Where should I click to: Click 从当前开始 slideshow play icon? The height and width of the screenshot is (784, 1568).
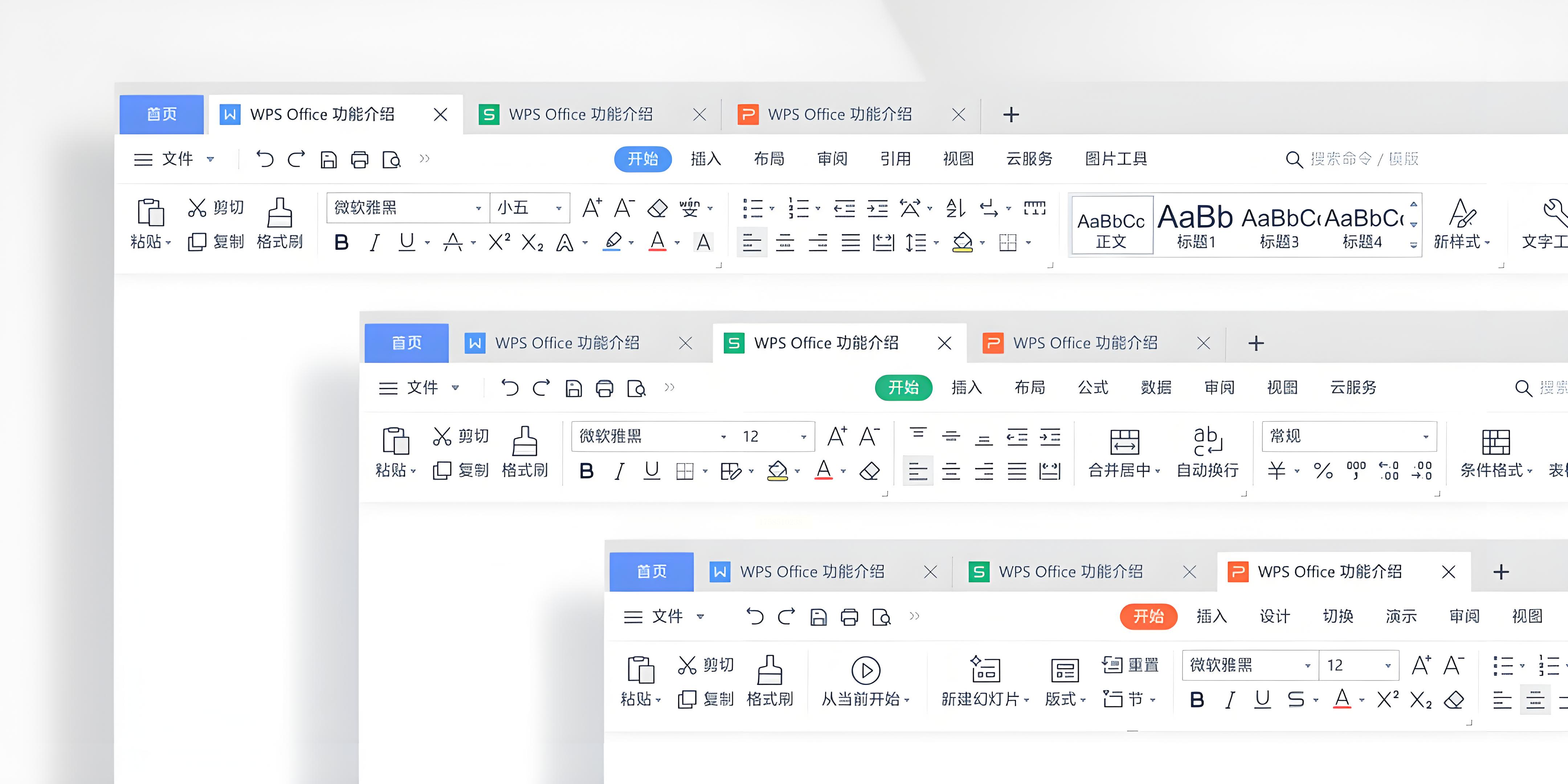point(865,670)
